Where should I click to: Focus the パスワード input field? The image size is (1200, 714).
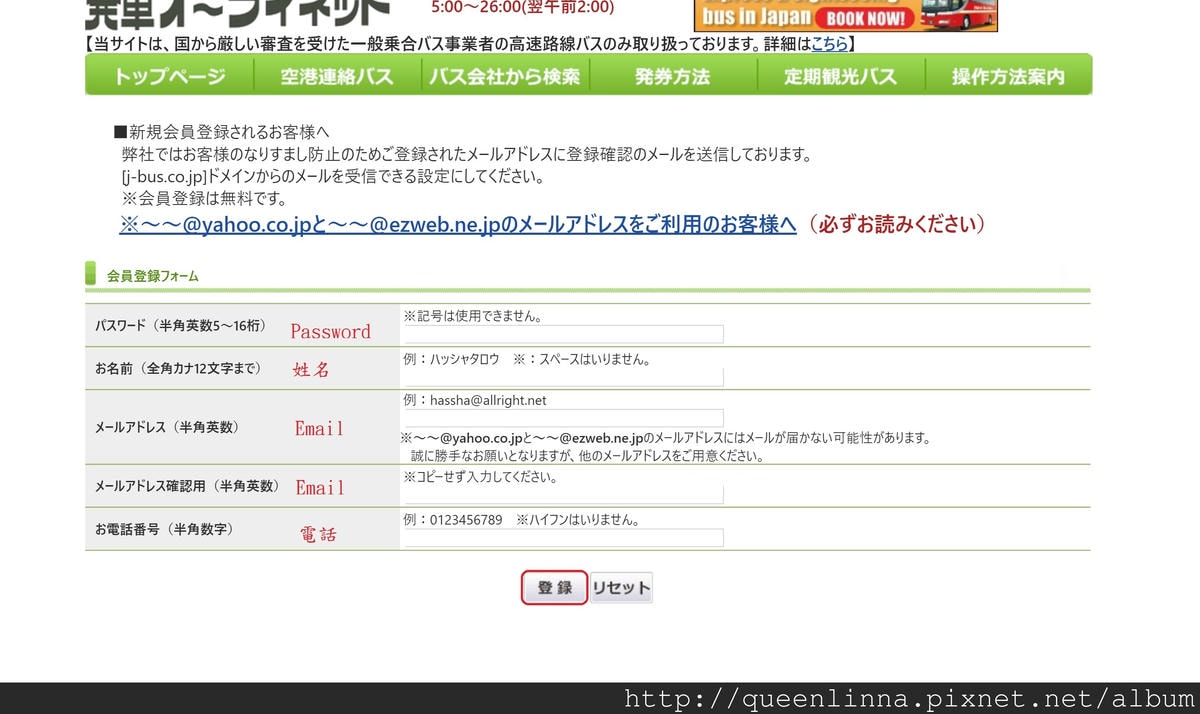[x=563, y=334]
